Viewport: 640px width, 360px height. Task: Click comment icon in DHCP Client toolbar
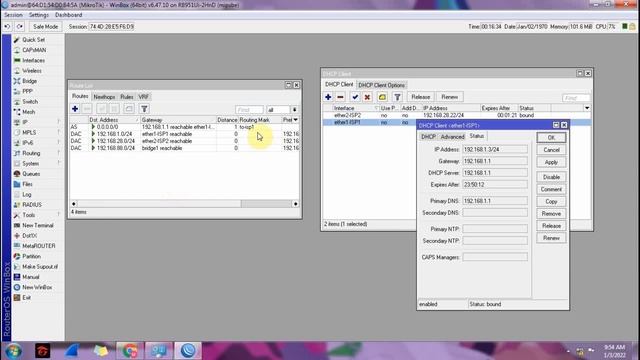click(x=382, y=97)
